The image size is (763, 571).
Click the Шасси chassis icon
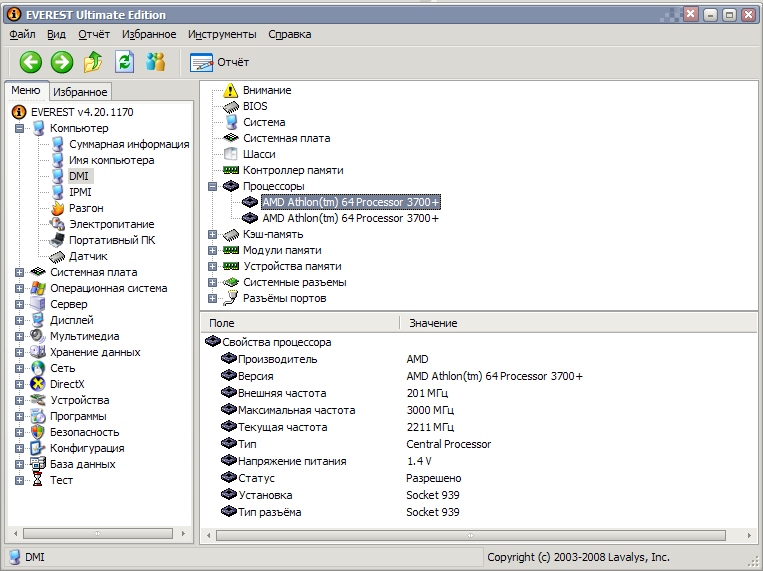[231, 154]
